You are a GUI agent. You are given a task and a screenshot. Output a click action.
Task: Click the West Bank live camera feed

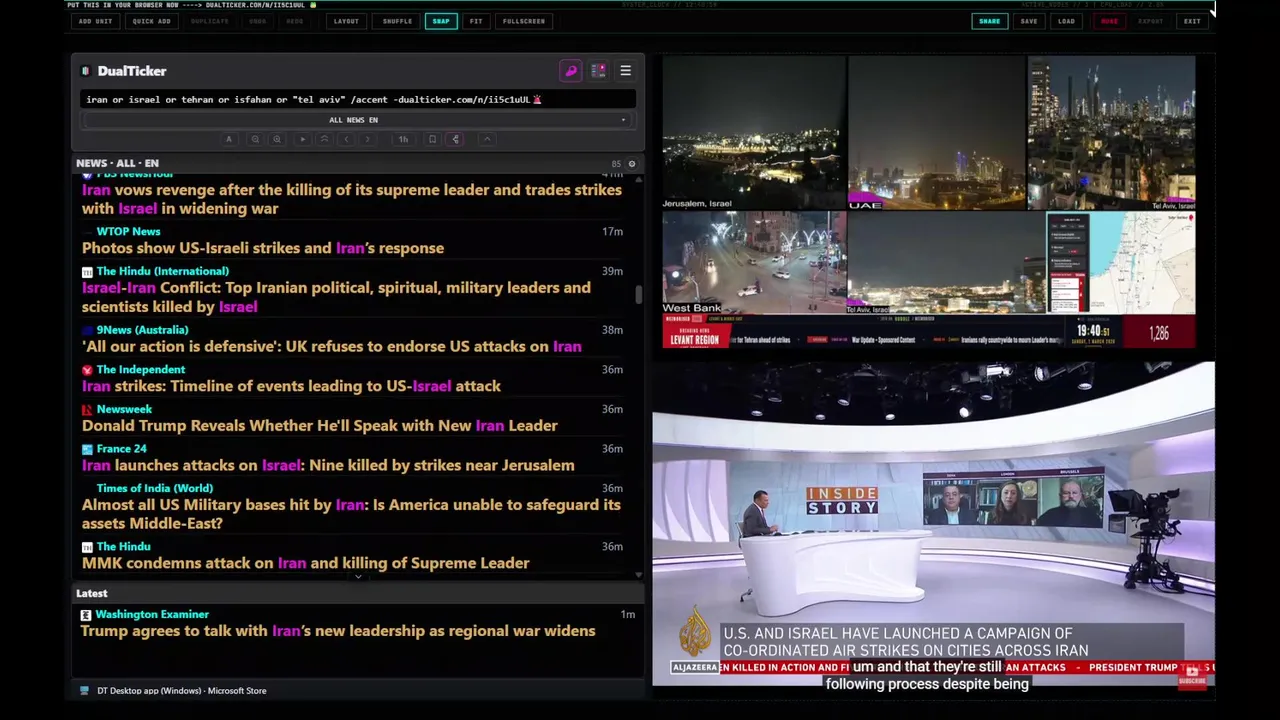point(754,263)
